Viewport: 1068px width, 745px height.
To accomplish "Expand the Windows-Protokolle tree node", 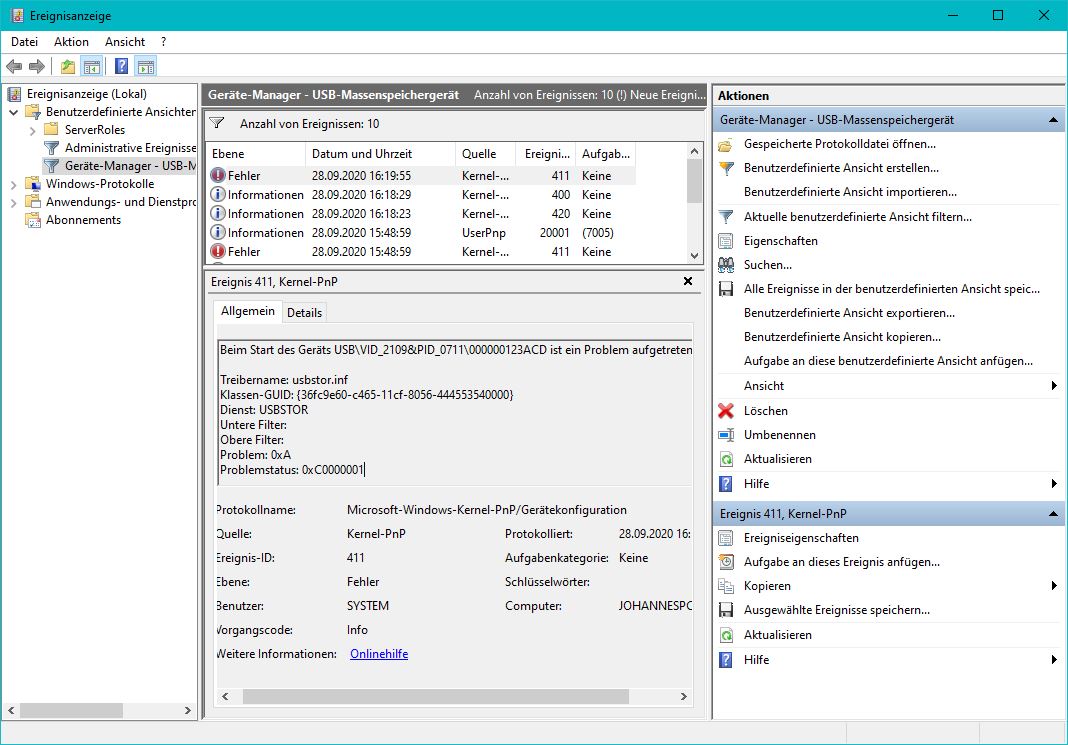I will click(14, 184).
